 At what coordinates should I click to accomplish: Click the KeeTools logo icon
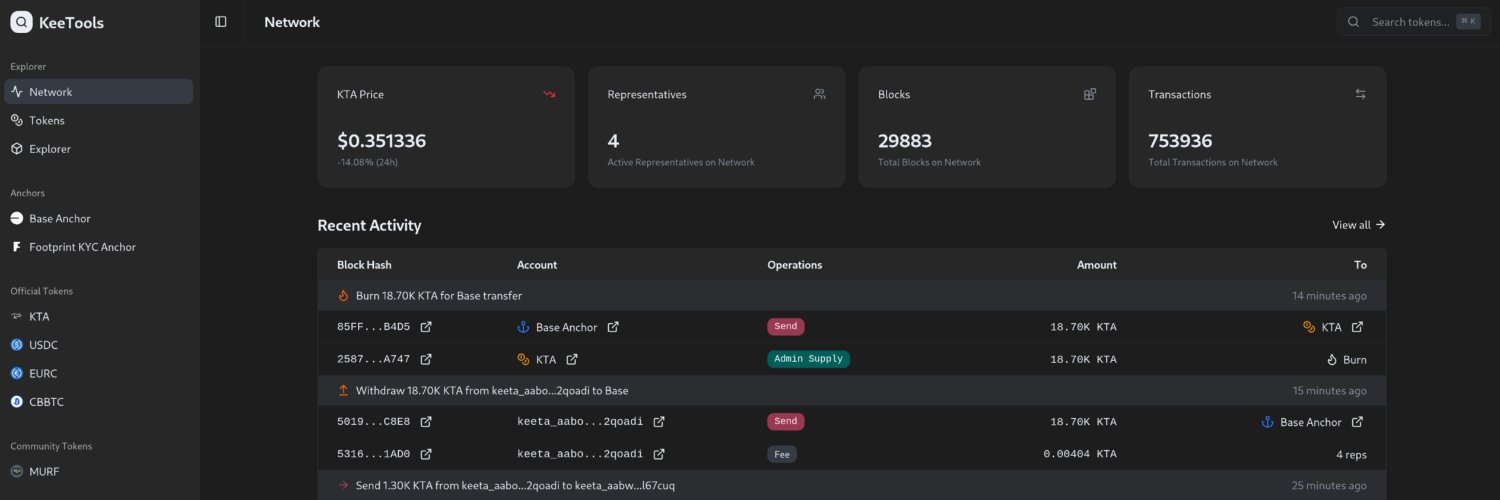point(21,22)
